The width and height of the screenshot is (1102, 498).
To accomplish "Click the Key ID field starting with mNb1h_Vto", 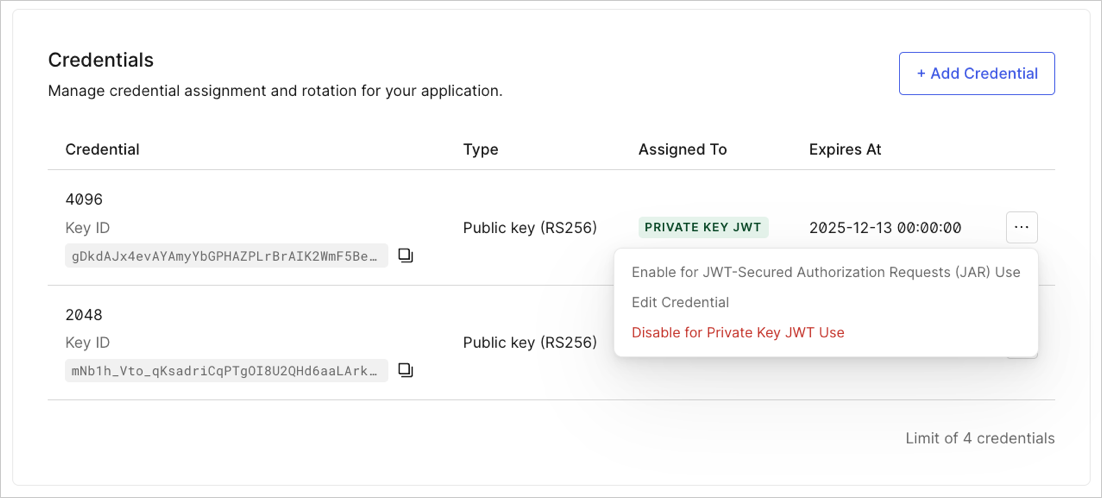I will (226, 369).
